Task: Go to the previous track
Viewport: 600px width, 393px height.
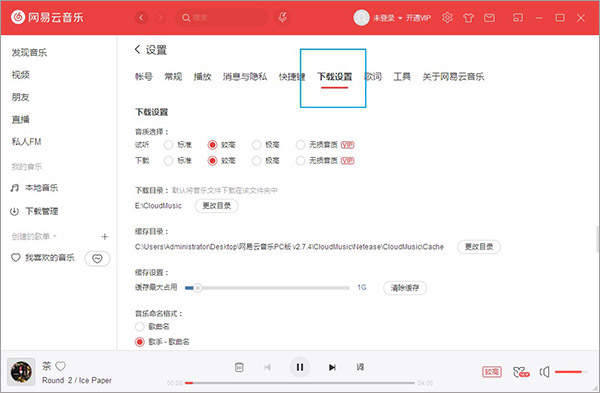Action: click(x=267, y=367)
